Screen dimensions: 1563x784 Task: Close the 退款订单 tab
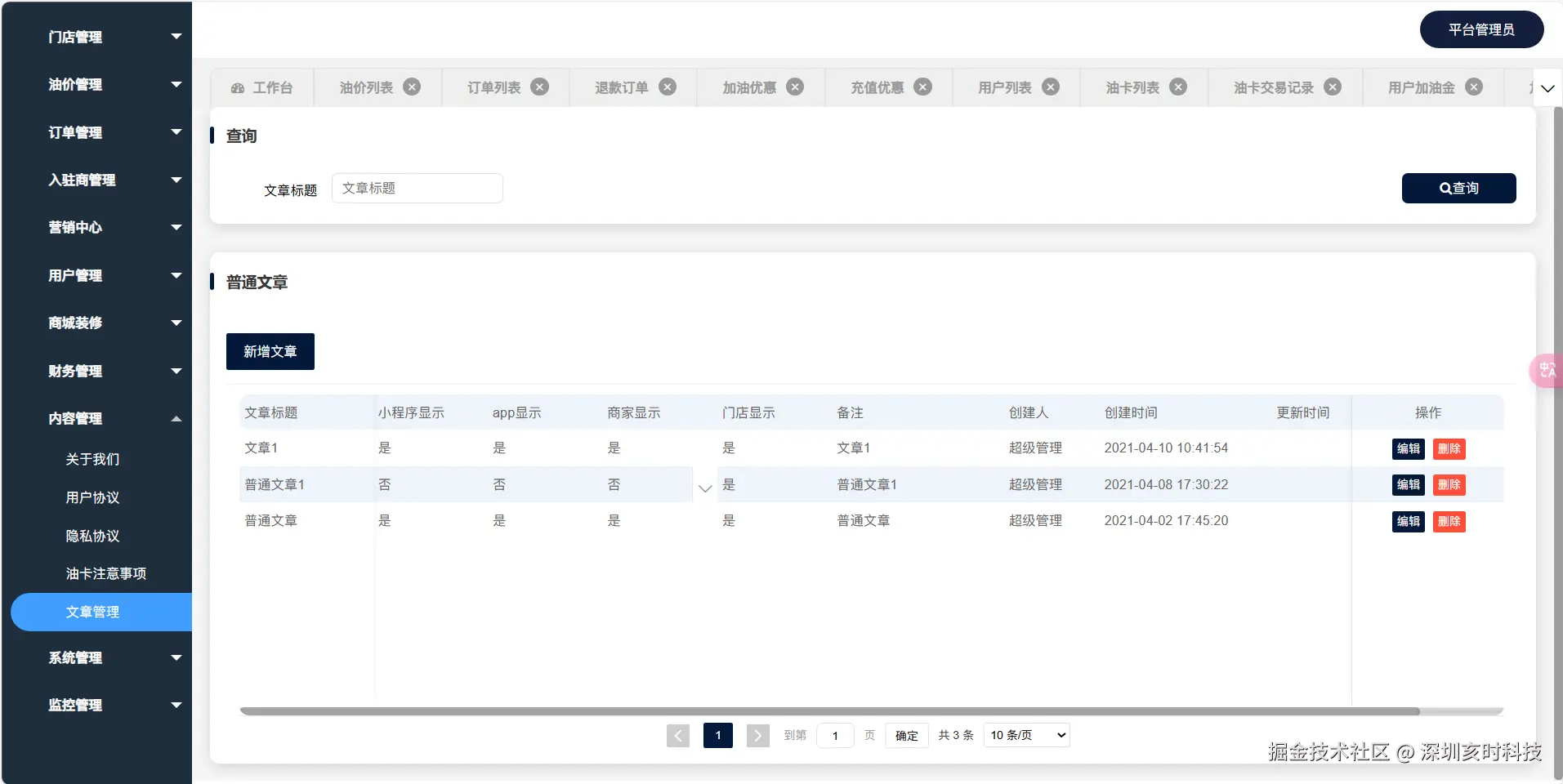pyautogui.click(x=668, y=87)
